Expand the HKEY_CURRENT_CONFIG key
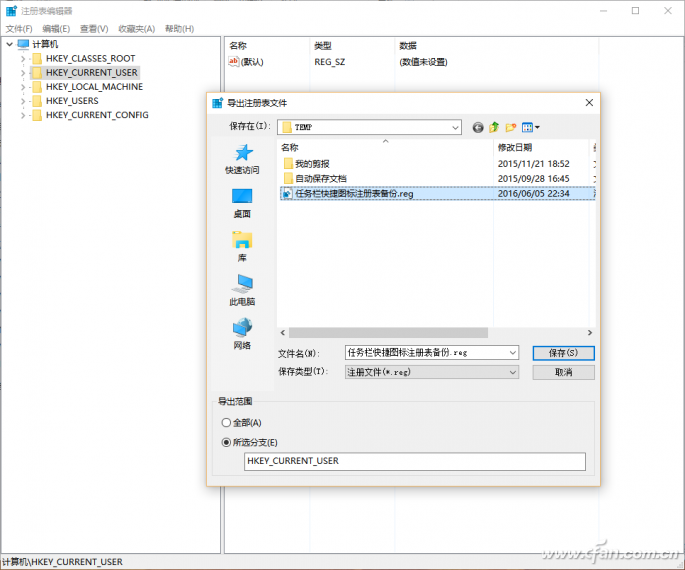685x570 pixels. click(23, 115)
